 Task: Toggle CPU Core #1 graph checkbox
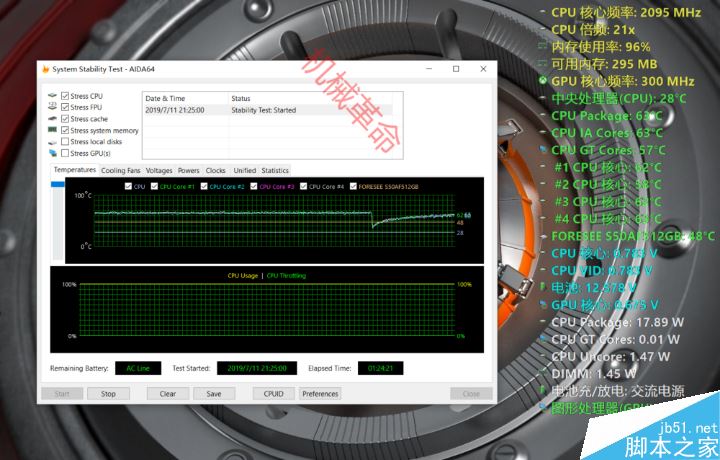(x=154, y=186)
